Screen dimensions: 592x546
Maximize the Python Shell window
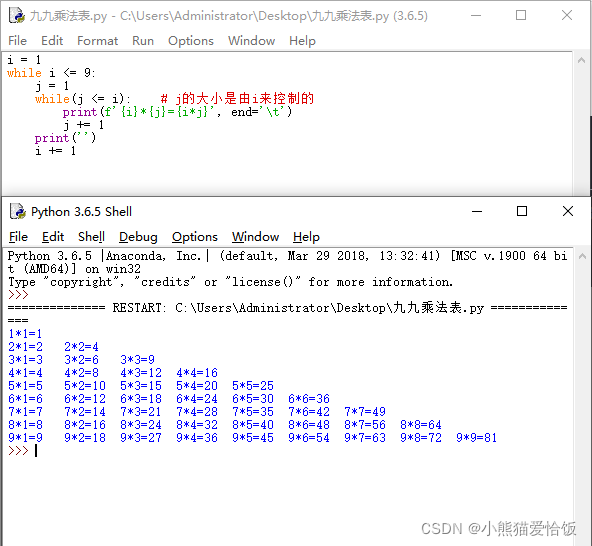click(522, 211)
